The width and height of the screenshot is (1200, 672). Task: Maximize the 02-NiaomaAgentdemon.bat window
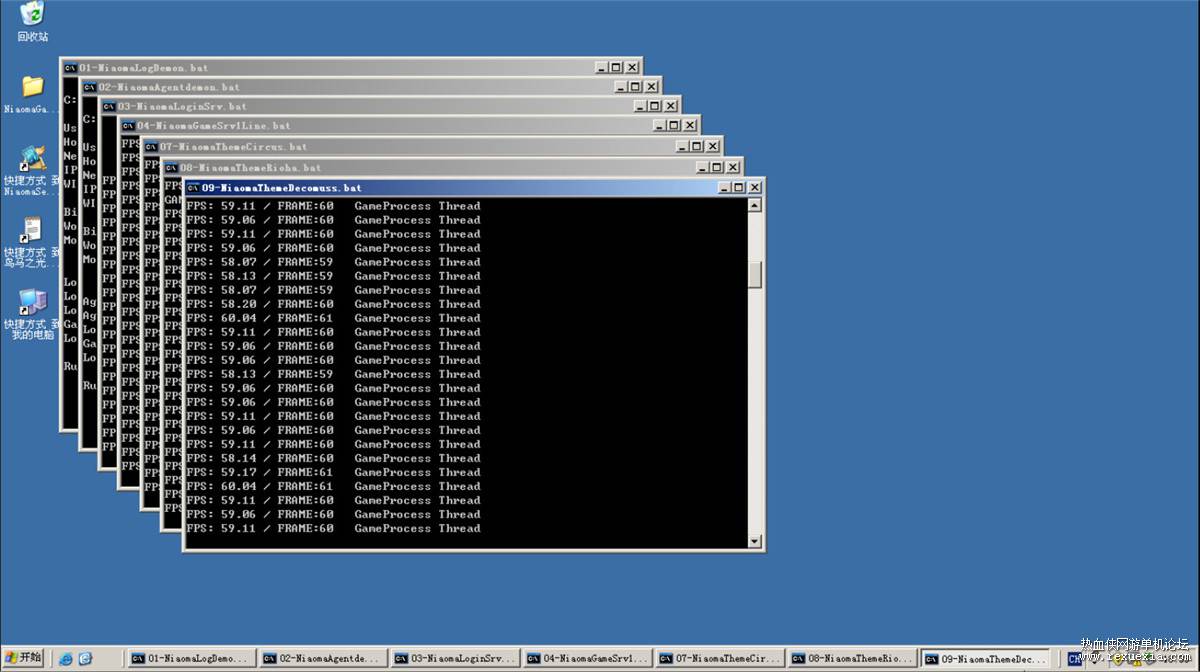click(635, 87)
